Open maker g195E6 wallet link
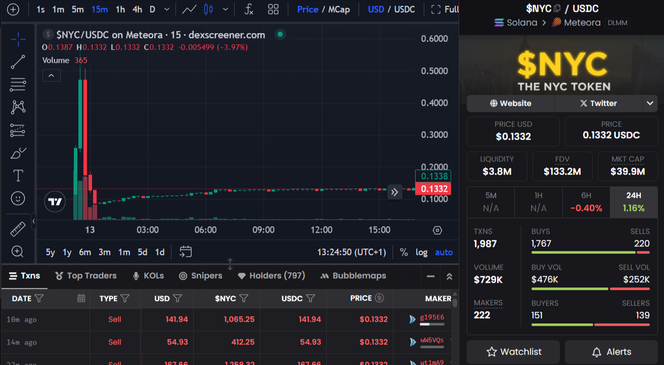The height and width of the screenshot is (365, 664). 432,317
